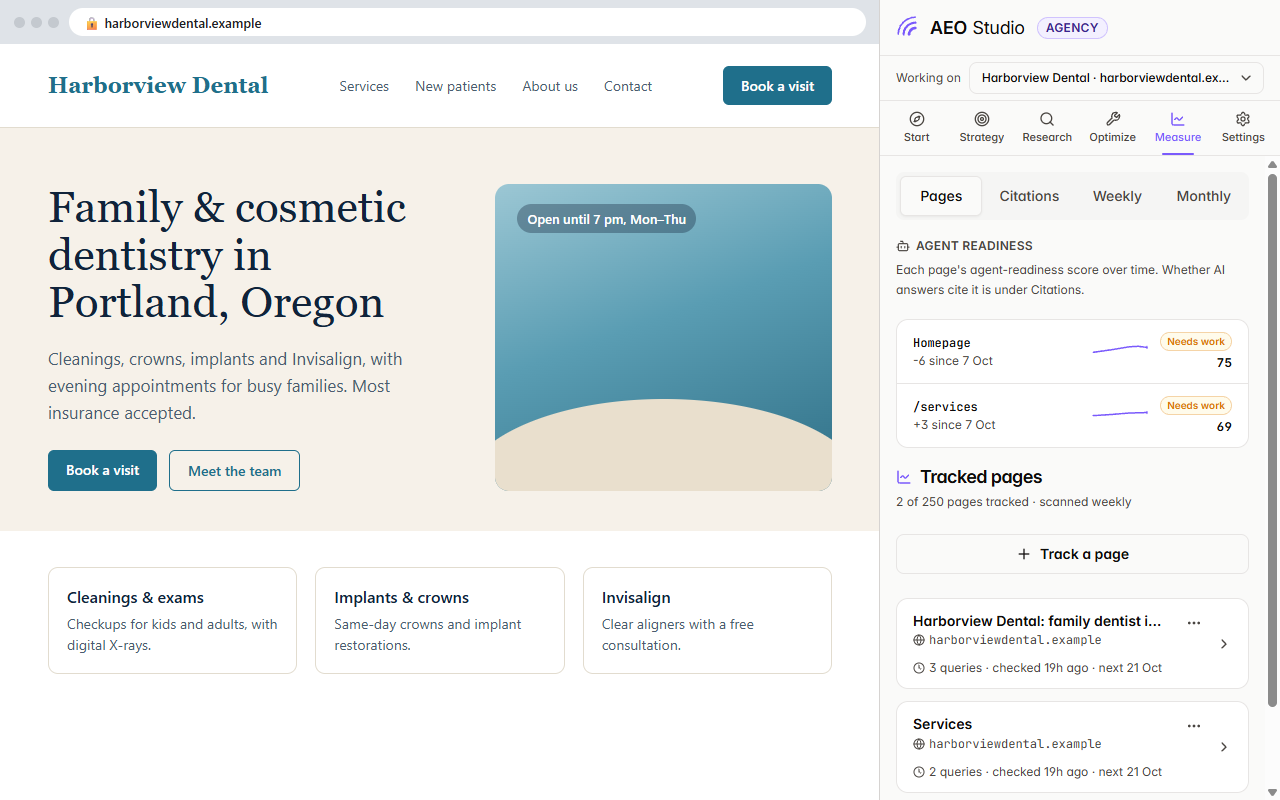Click Book a visit in the site header
This screenshot has height=800, width=1280.
(x=777, y=86)
